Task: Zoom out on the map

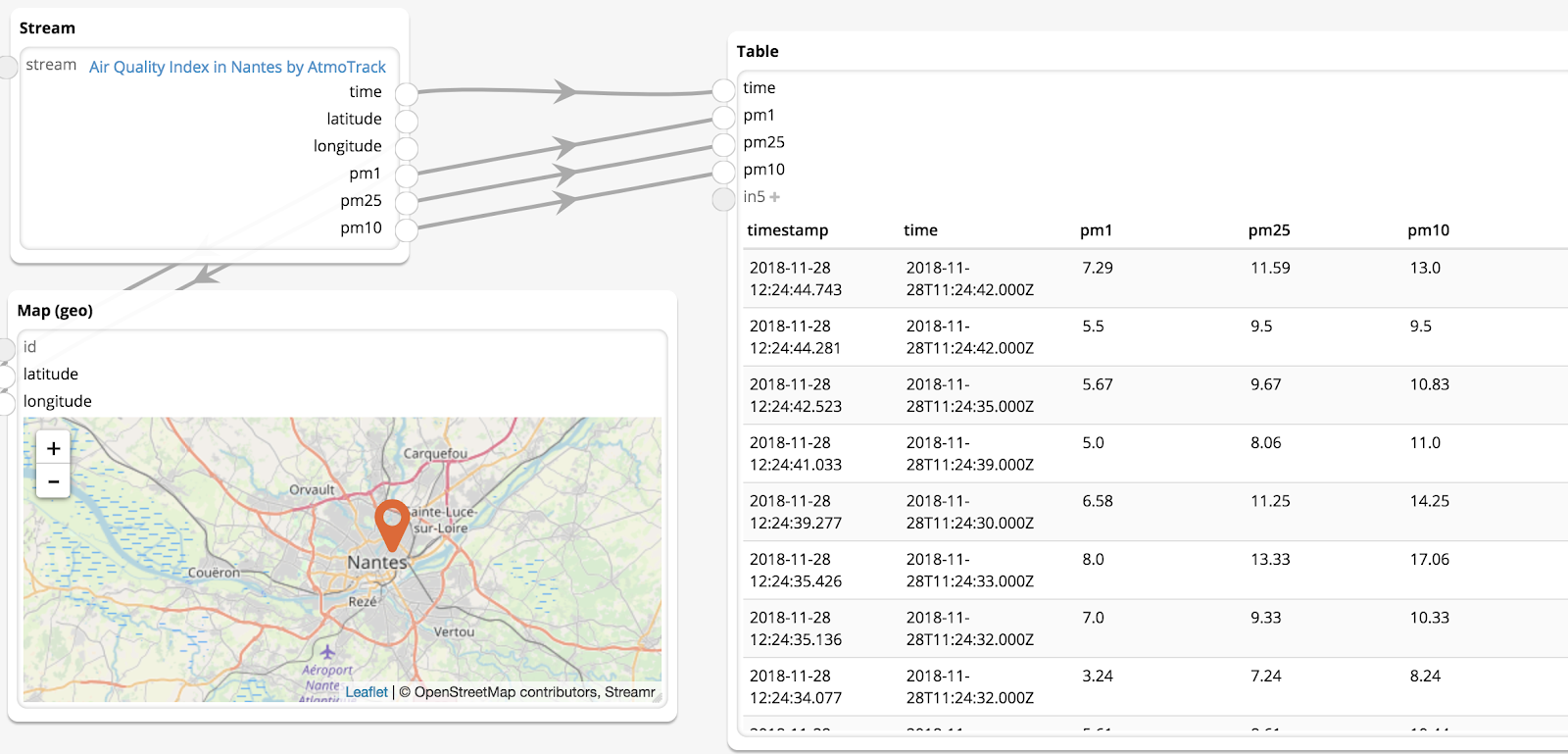Action: (x=53, y=481)
